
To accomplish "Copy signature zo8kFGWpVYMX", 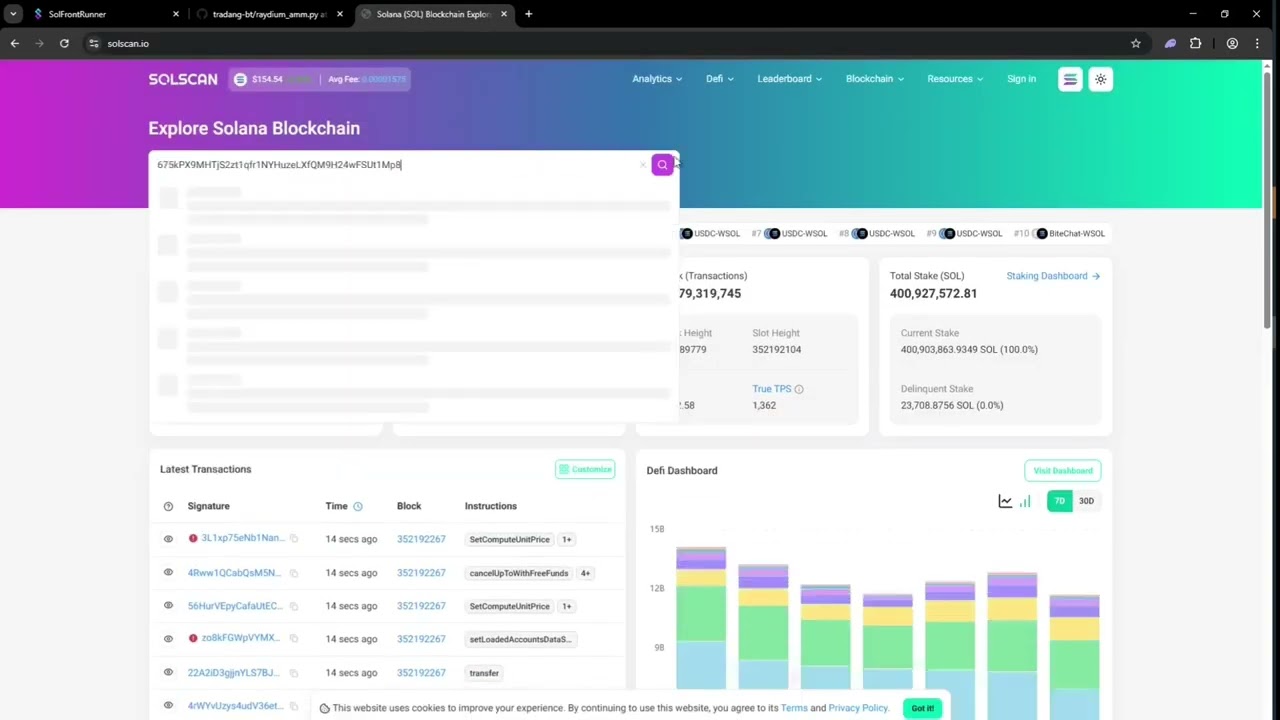I will 294,639.
